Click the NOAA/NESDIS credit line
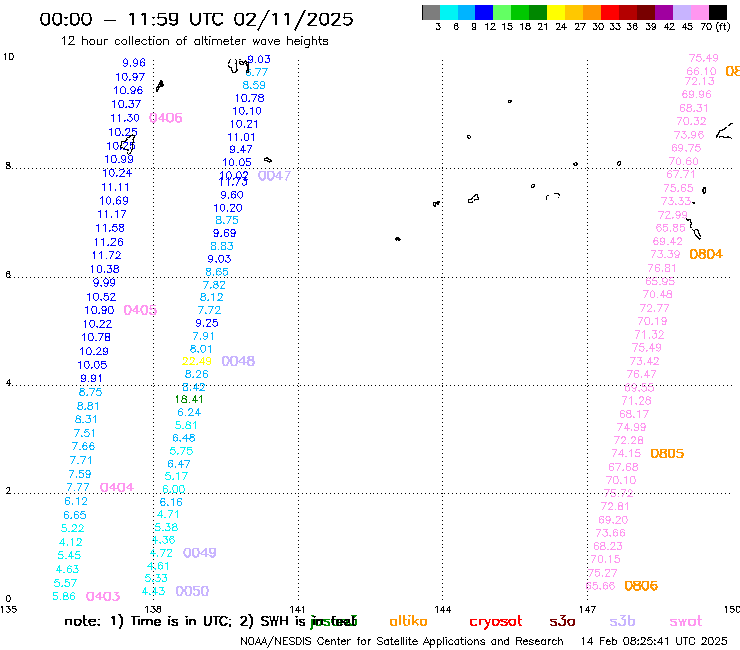Image resolution: width=740 pixels, height=650 pixels. click(x=402, y=642)
